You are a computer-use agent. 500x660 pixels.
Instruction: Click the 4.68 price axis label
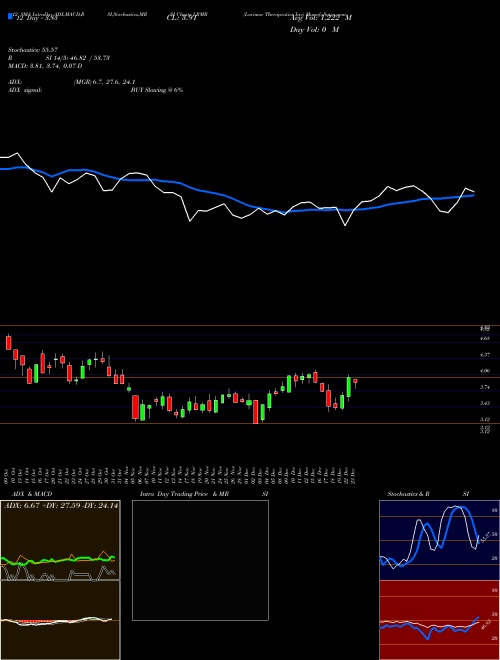(x=485, y=338)
